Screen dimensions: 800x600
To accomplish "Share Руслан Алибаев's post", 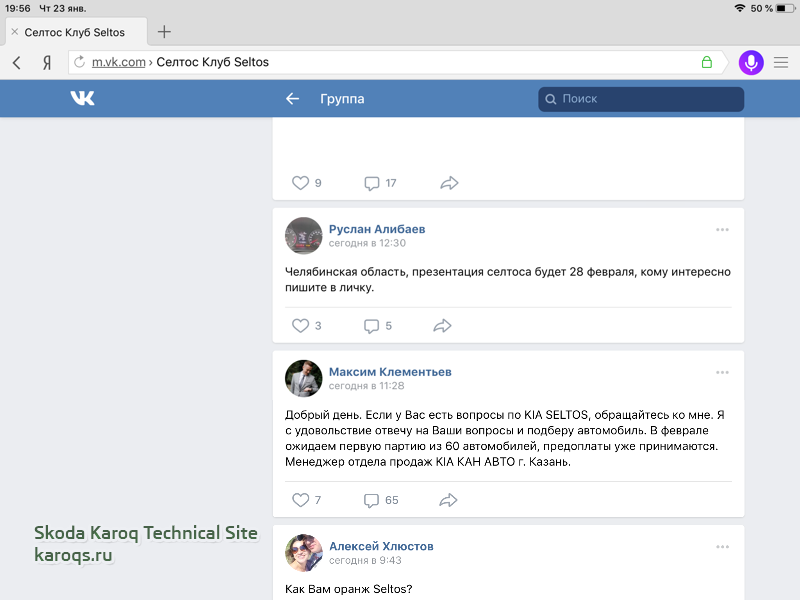I will tap(443, 325).
